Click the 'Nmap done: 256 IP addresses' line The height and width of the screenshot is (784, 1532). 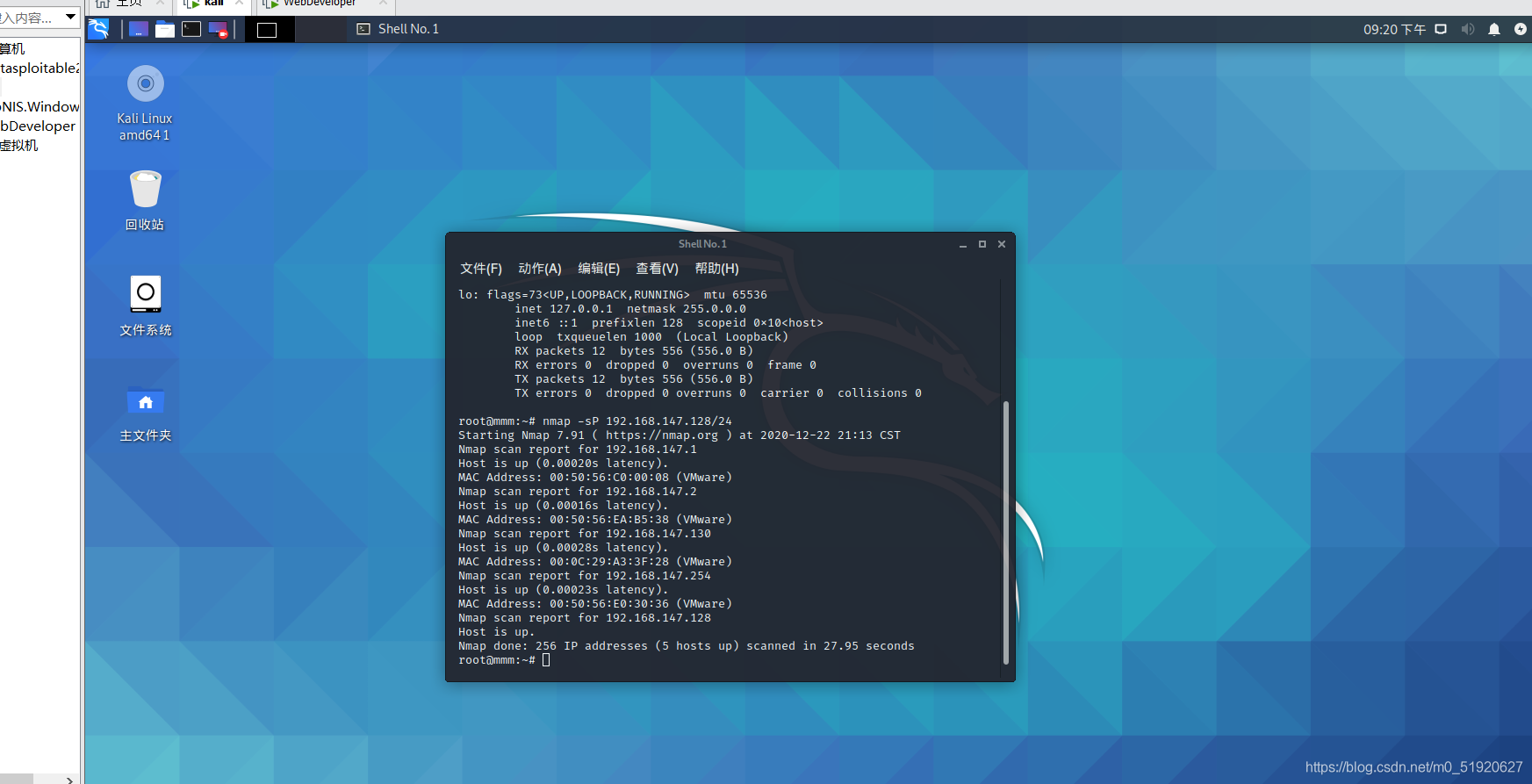point(687,646)
